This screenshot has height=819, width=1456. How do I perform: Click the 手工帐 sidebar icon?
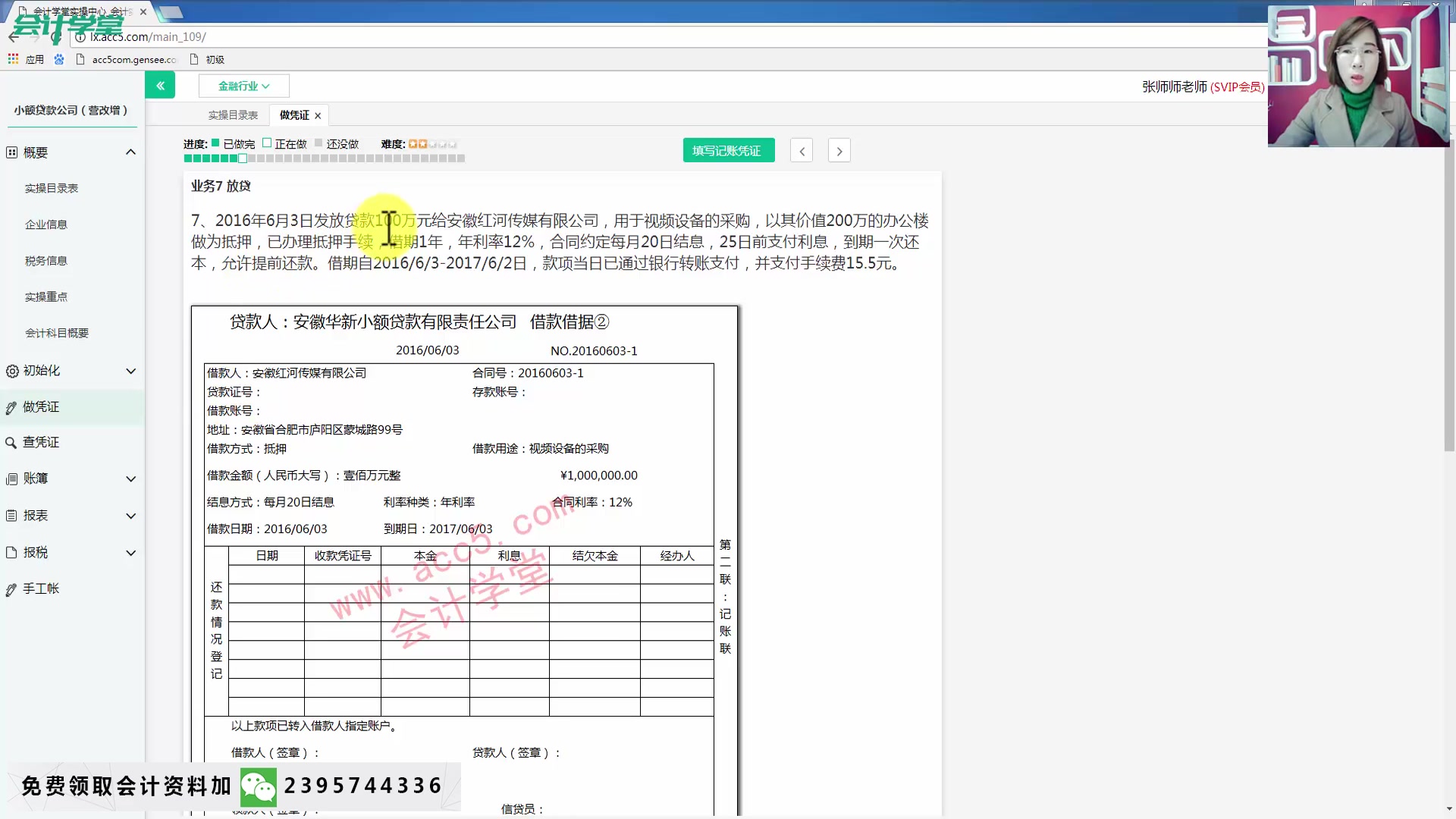[x=11, y=588]
